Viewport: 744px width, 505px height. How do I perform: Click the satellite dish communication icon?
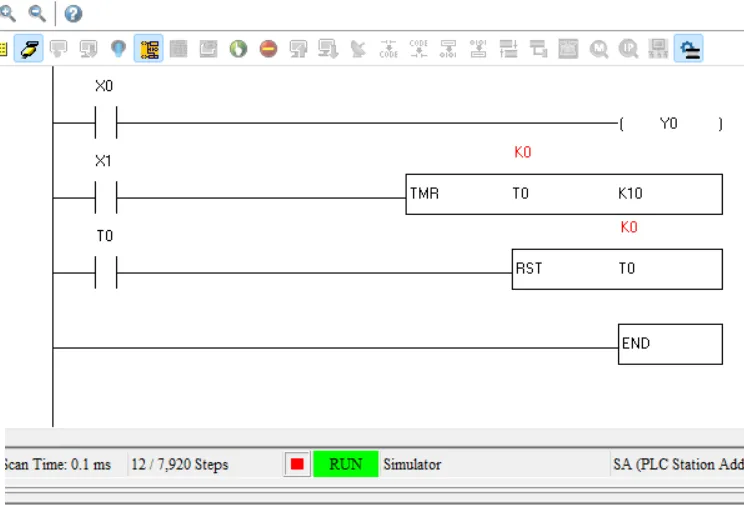[358, 48]
